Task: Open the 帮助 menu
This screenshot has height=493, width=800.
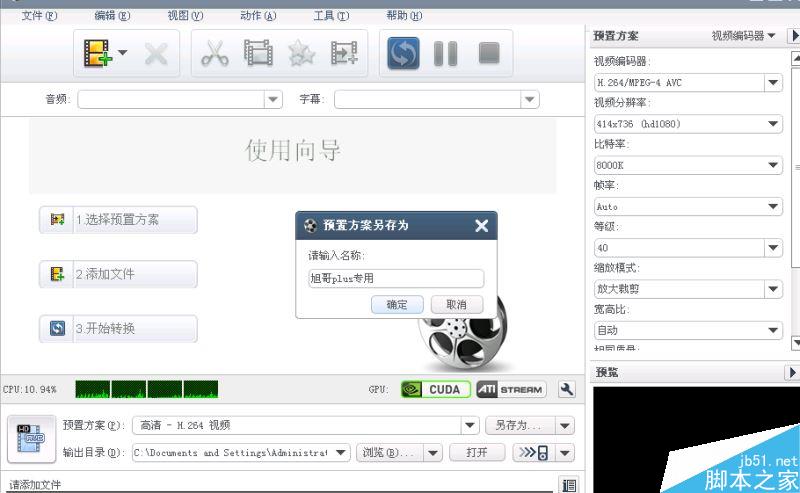Action: pyautogui.click(x=404, y=16)
